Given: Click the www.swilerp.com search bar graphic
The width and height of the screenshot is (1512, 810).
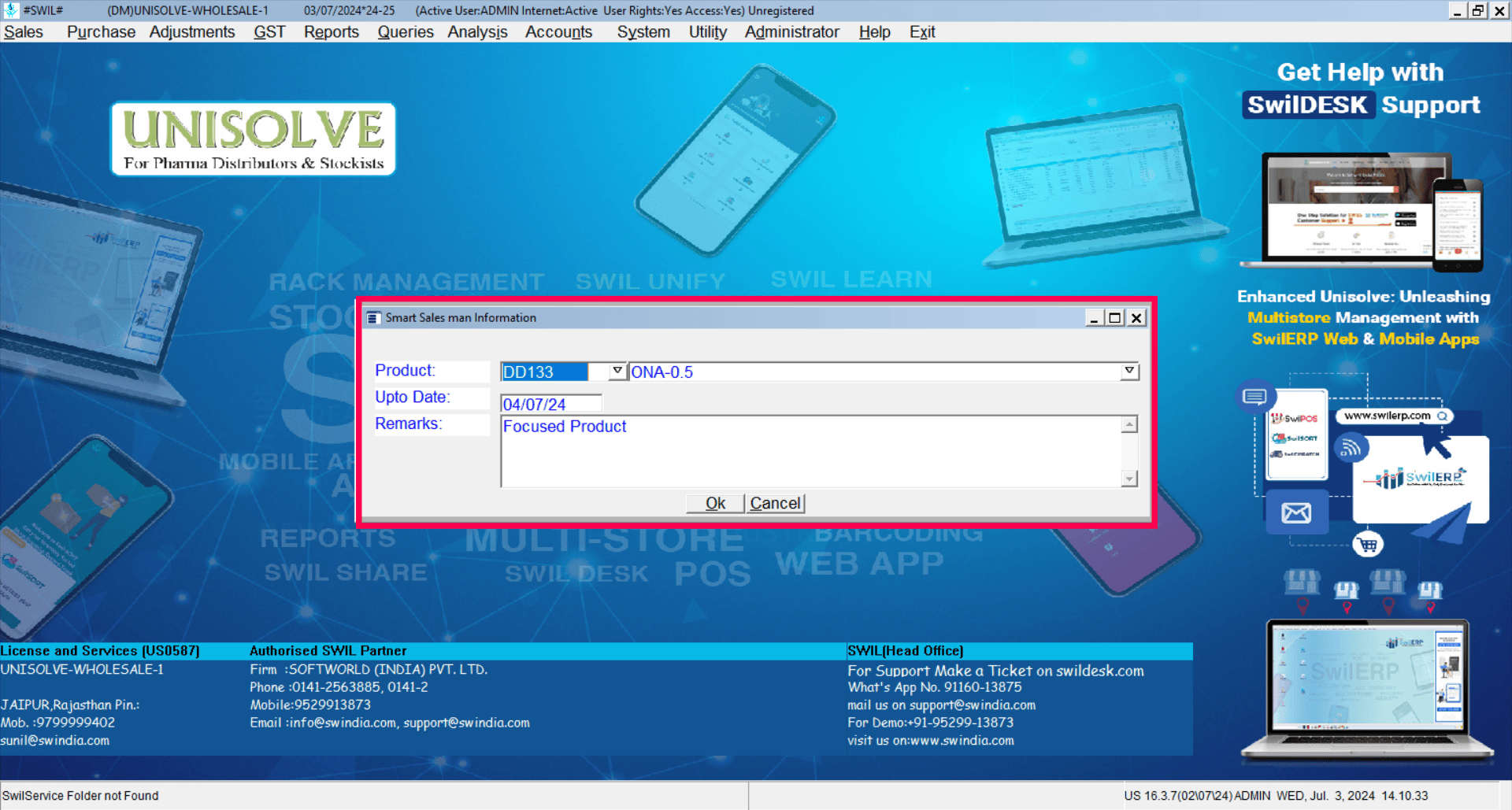Looking at the screenshot, I should click(x=1395, y=416).
